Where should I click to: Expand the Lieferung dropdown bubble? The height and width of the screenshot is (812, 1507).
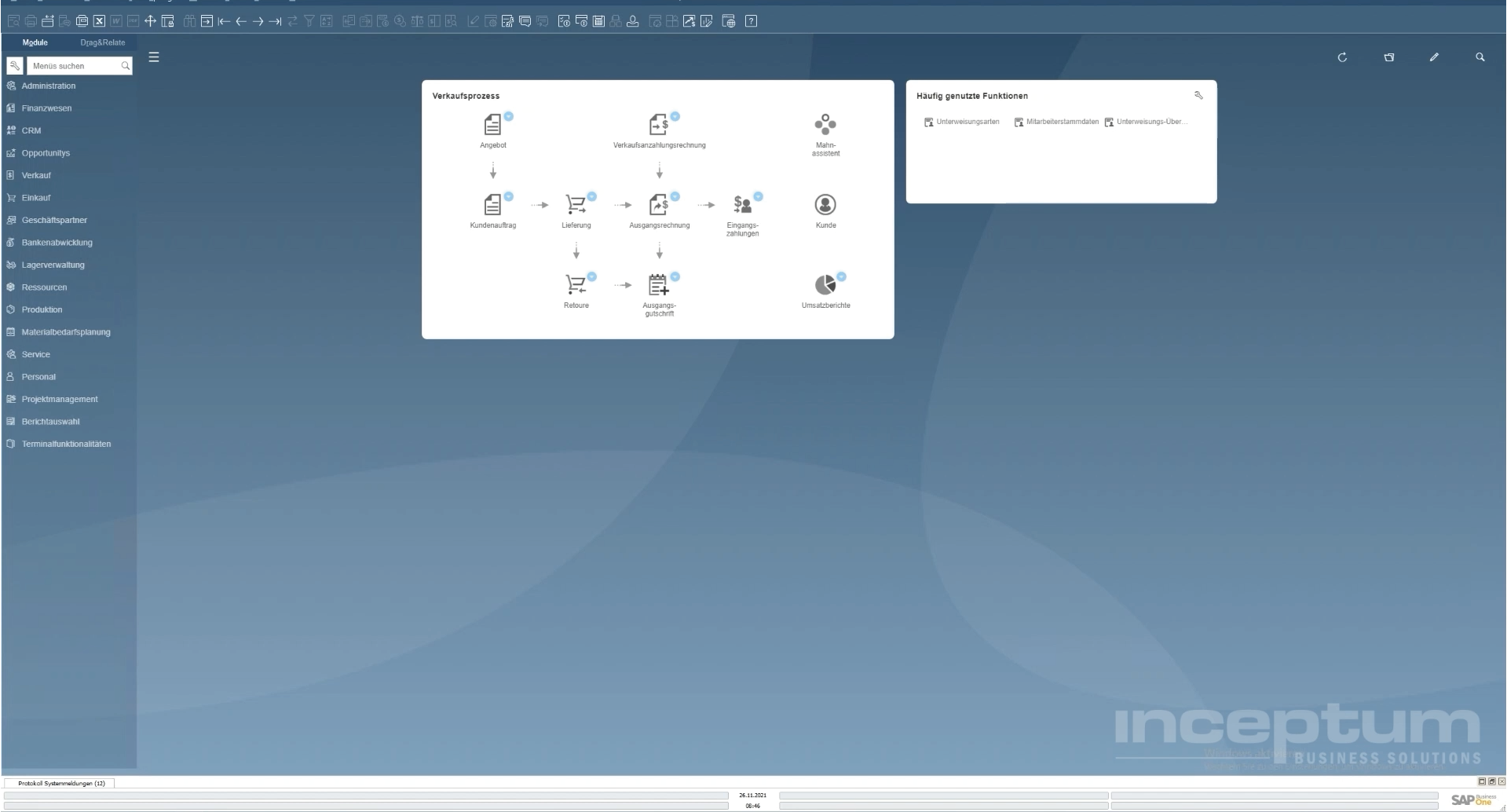[592, 196]
